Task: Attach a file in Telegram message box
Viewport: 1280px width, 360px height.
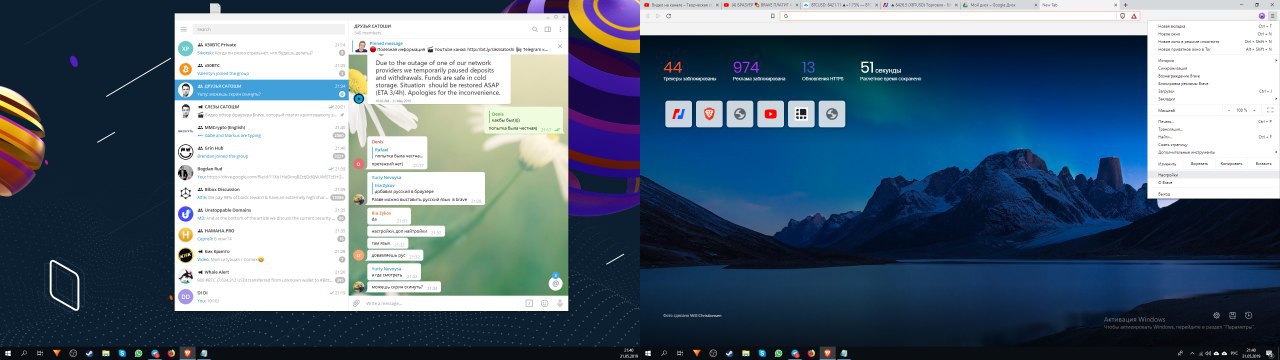Action: [356, 303]
